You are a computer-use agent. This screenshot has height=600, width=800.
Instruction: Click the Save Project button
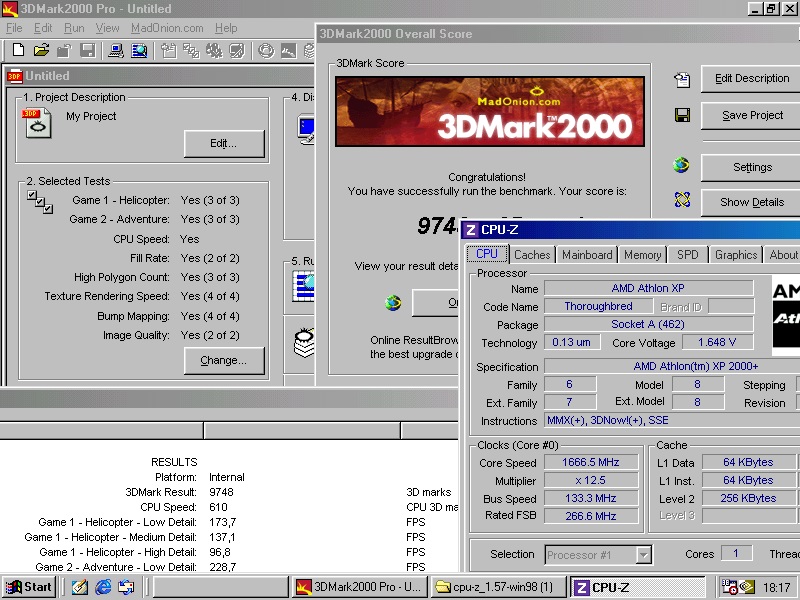[x=751, y=116]
